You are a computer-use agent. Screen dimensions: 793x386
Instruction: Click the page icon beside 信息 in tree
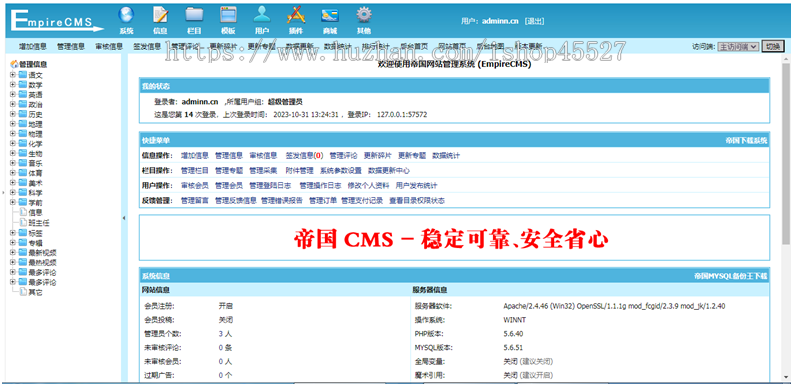coord(23,212)
